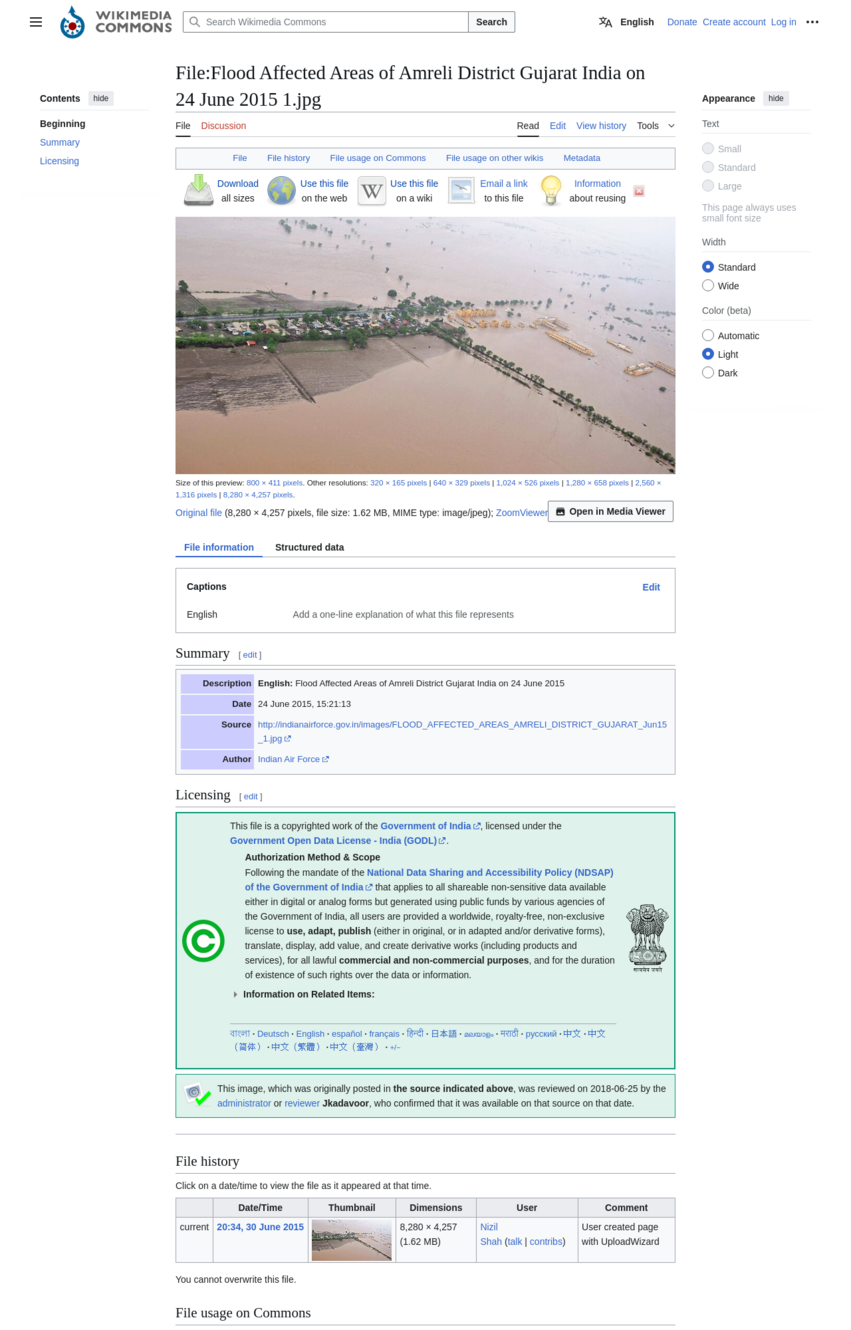This screenshot has width=851, height=1330.
Task: Click the Open in Media Viewer button
Action: [x=610, y=511]
